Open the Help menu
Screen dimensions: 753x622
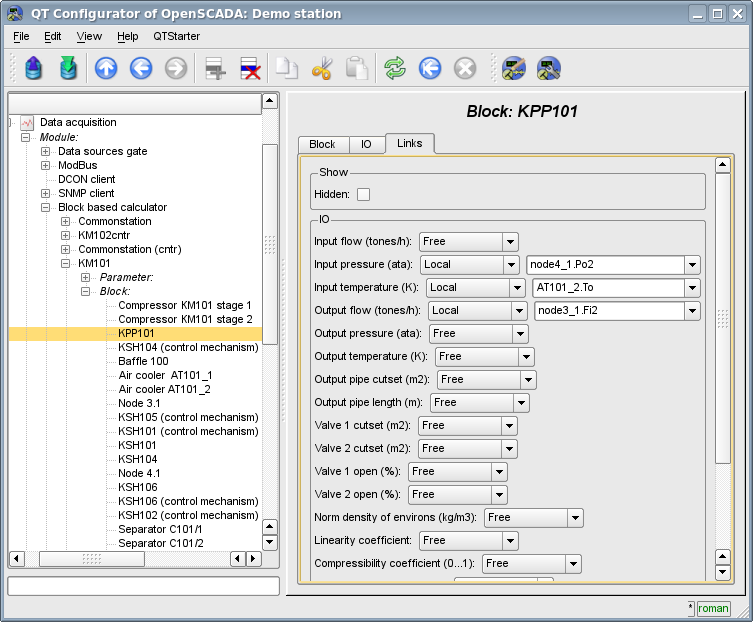pos(128,36)
